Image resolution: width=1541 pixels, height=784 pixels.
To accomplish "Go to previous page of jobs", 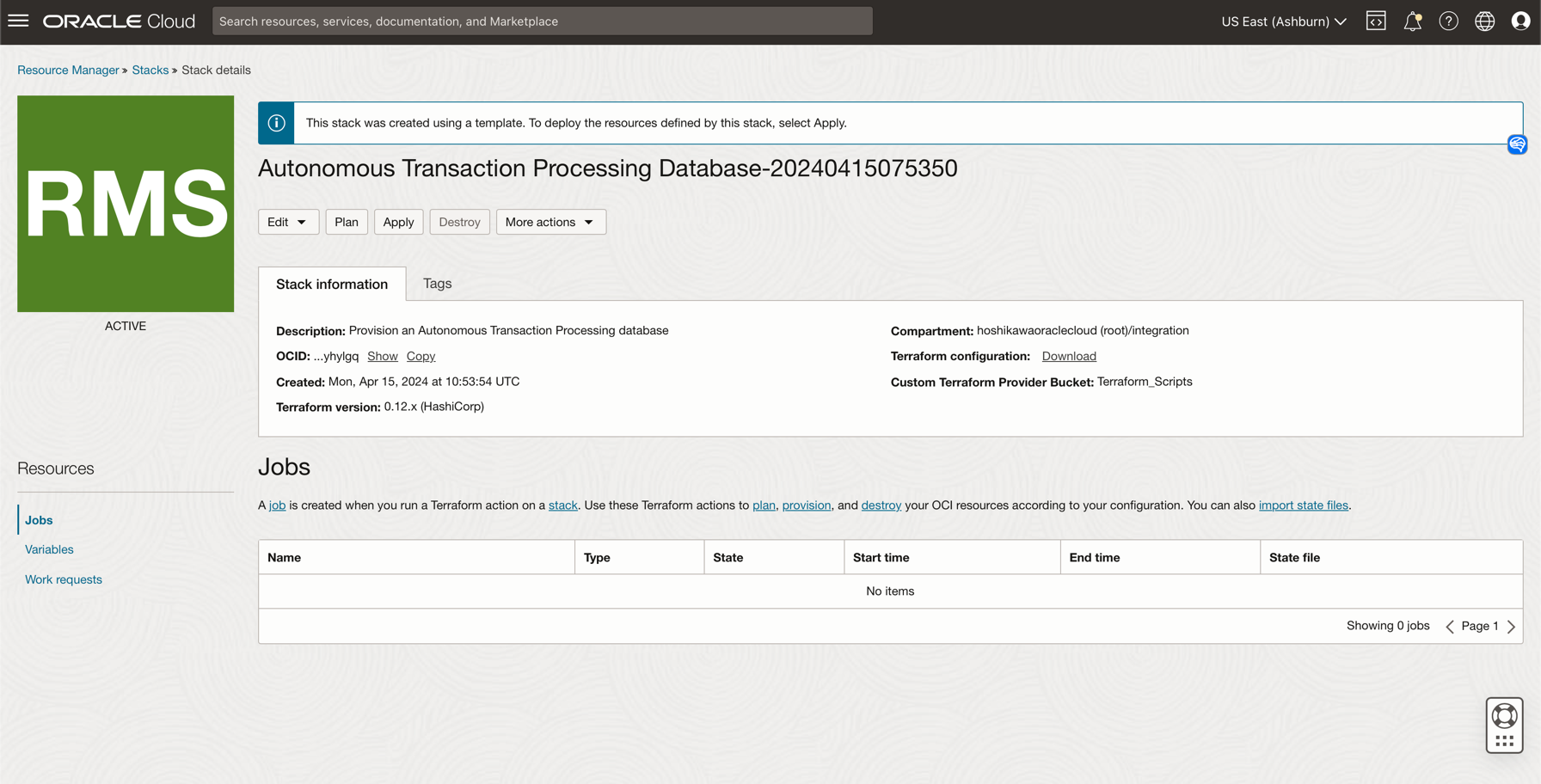I will 1450,627.
